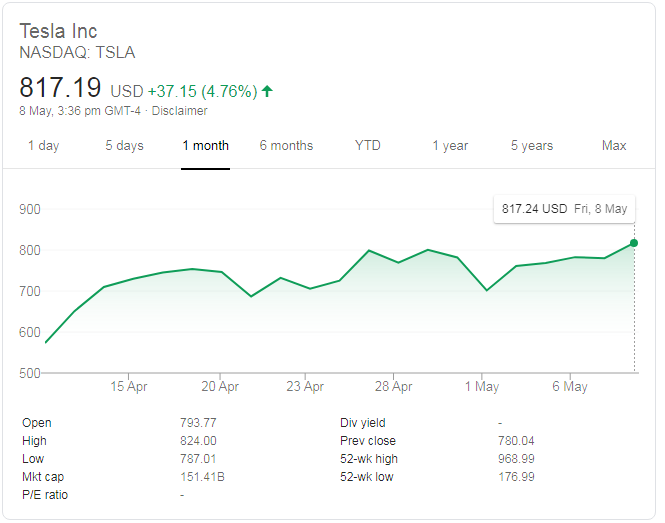Select the 5 days range tab
This screenshot has height=523, width=665.
tap(124, 146)
